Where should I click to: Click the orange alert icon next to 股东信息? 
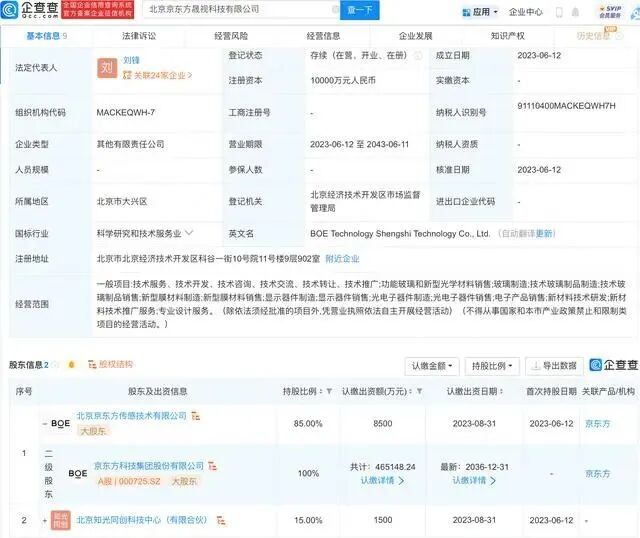[71, 365]
